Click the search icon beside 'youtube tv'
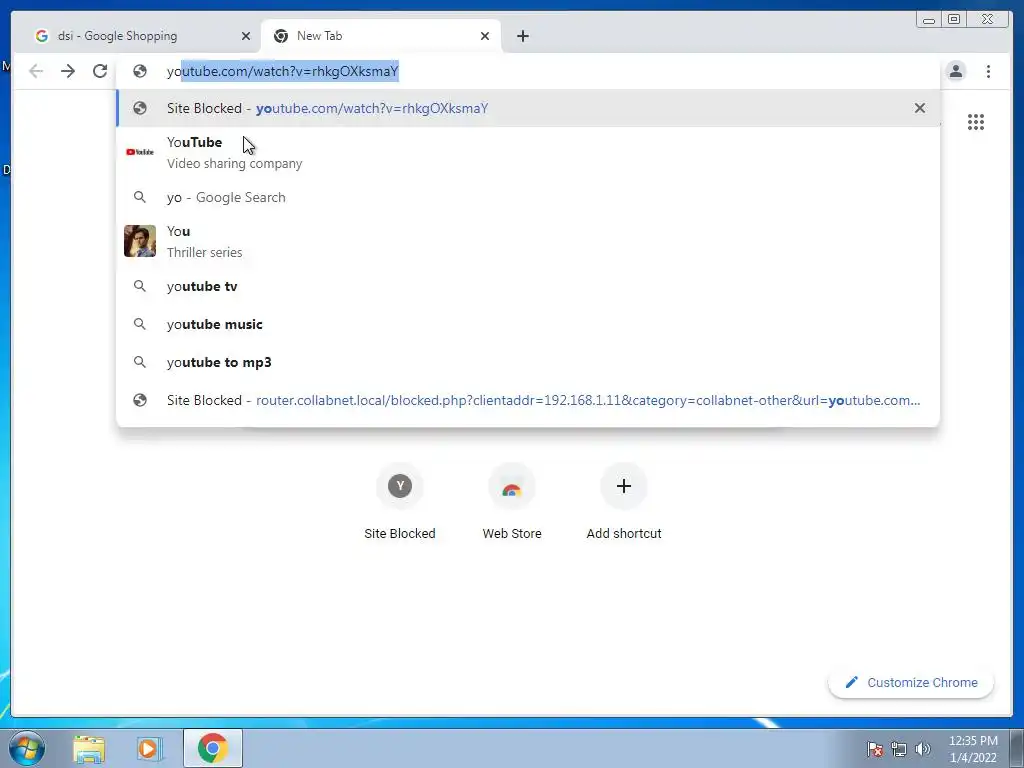1024x768 pixels. click(x=140, y=286)
